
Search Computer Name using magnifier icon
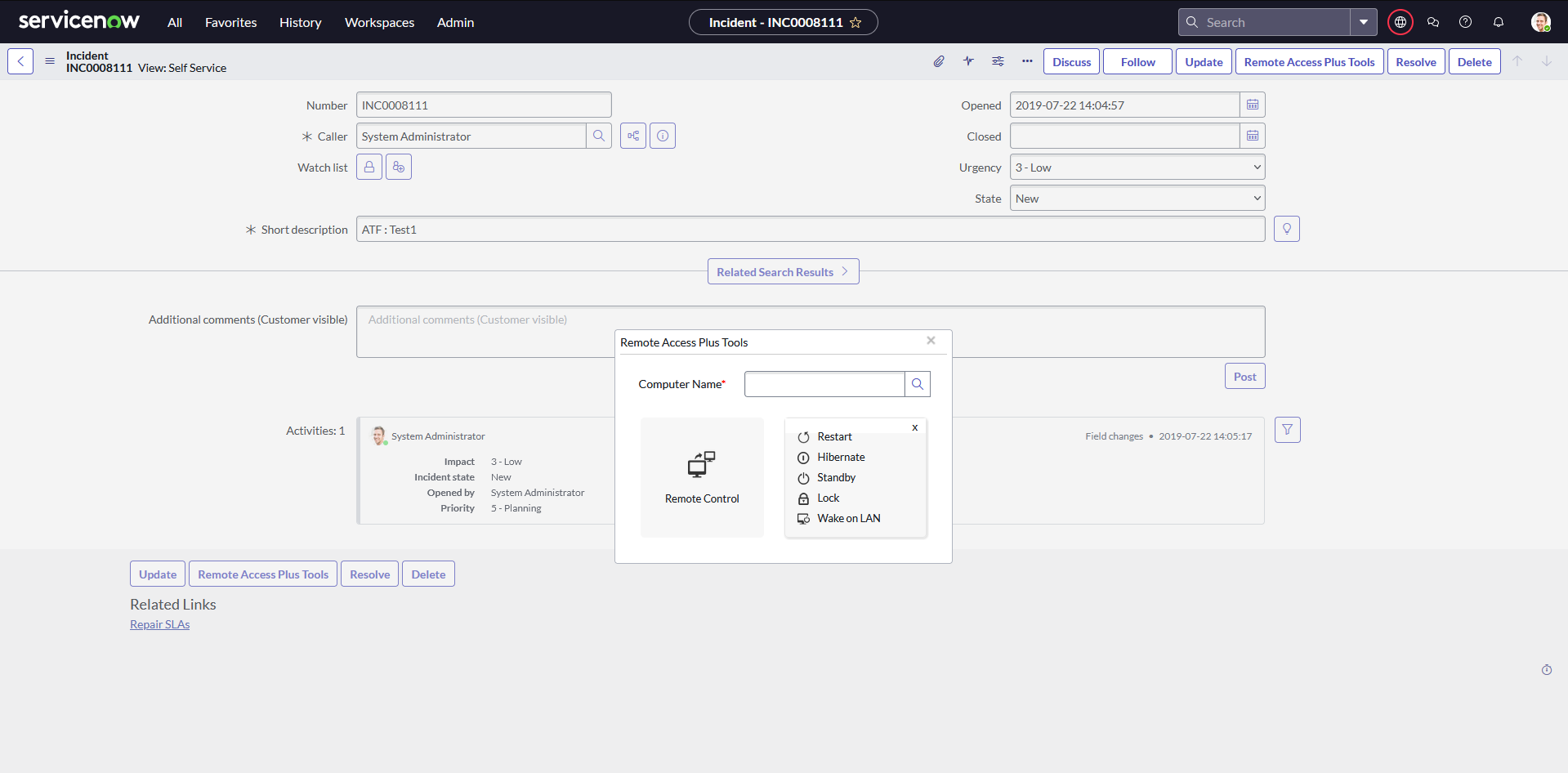[918, 384]
